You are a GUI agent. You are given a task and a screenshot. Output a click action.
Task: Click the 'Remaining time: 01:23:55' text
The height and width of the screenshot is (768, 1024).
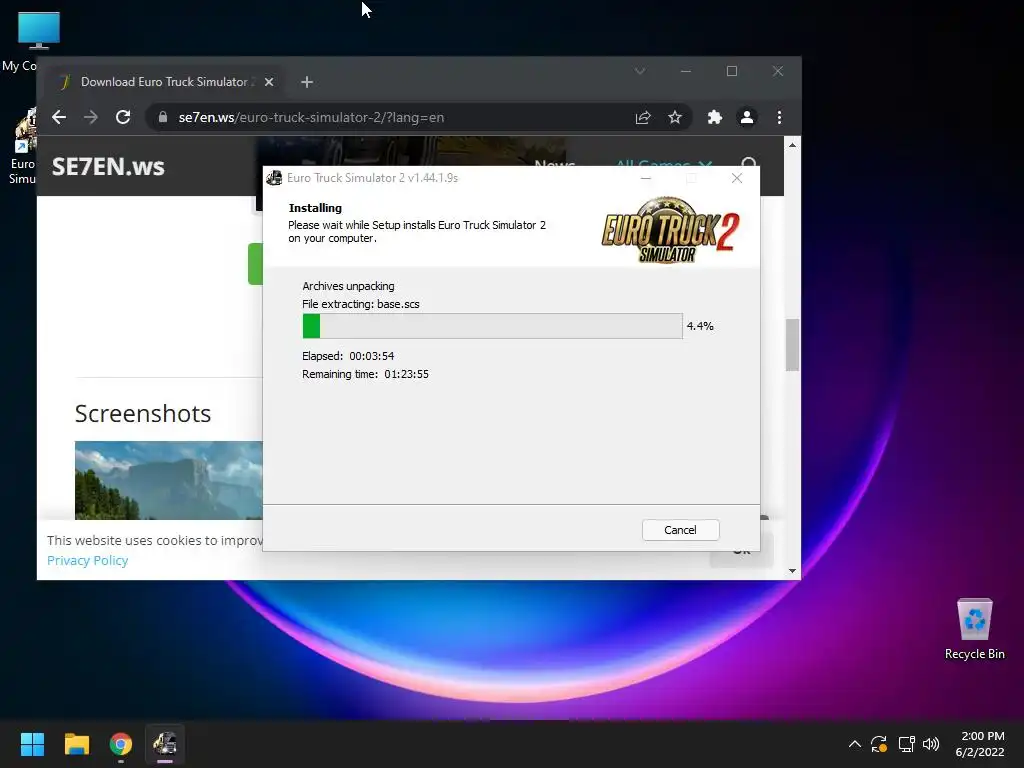coord(365,374)
